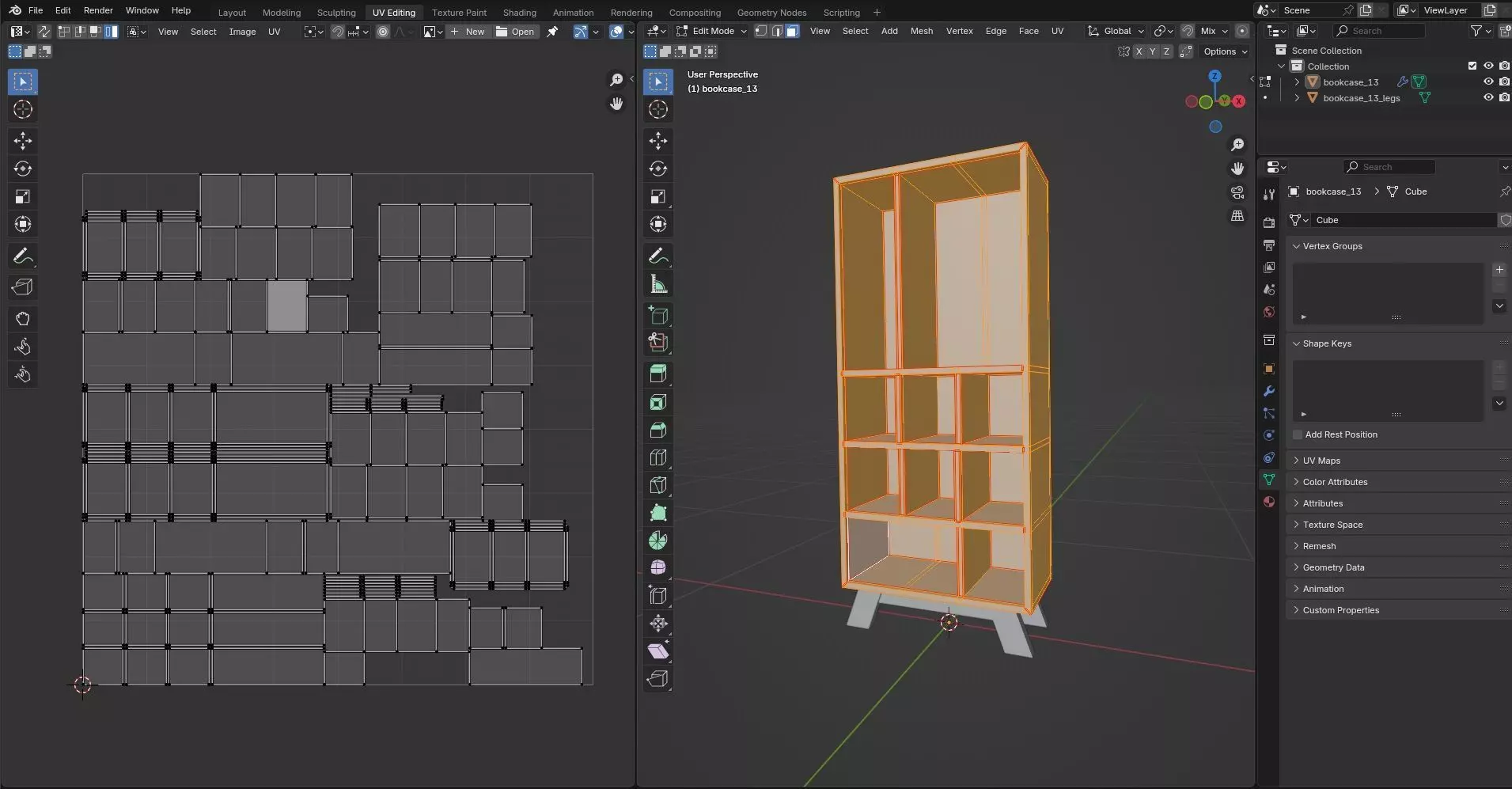Select the UV Rip Region tool
Viewport: 1512px width, 789px height.
pyautogui.click(x=23, y=287)
